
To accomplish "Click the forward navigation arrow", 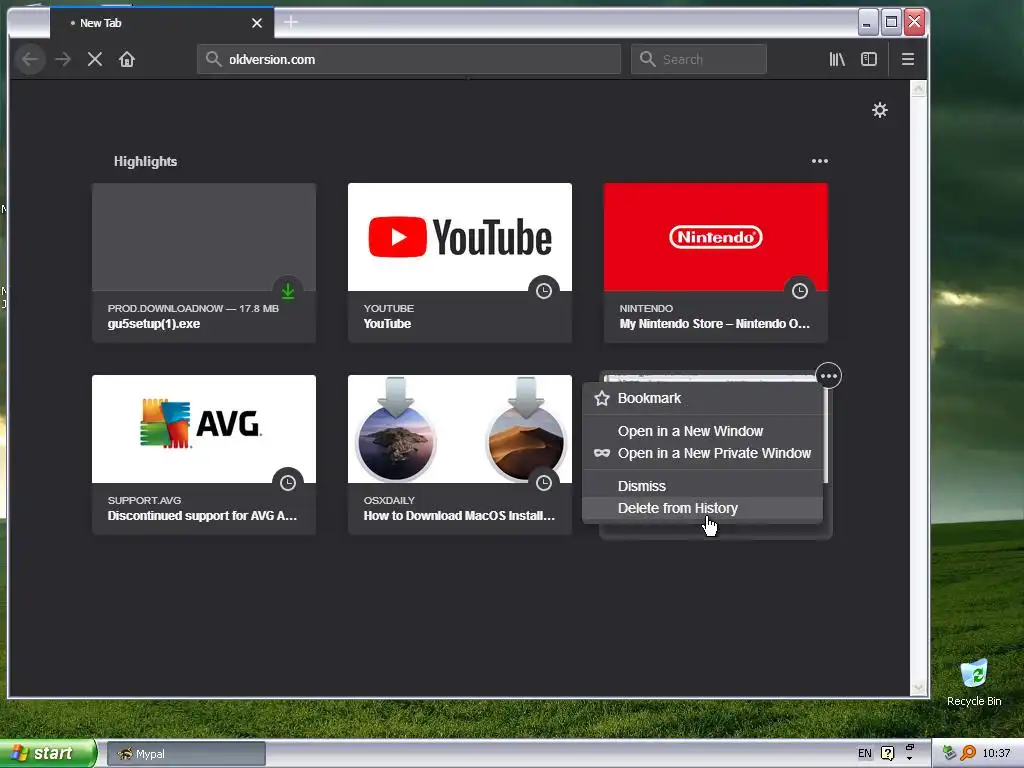I will click(x=63, y=59).
